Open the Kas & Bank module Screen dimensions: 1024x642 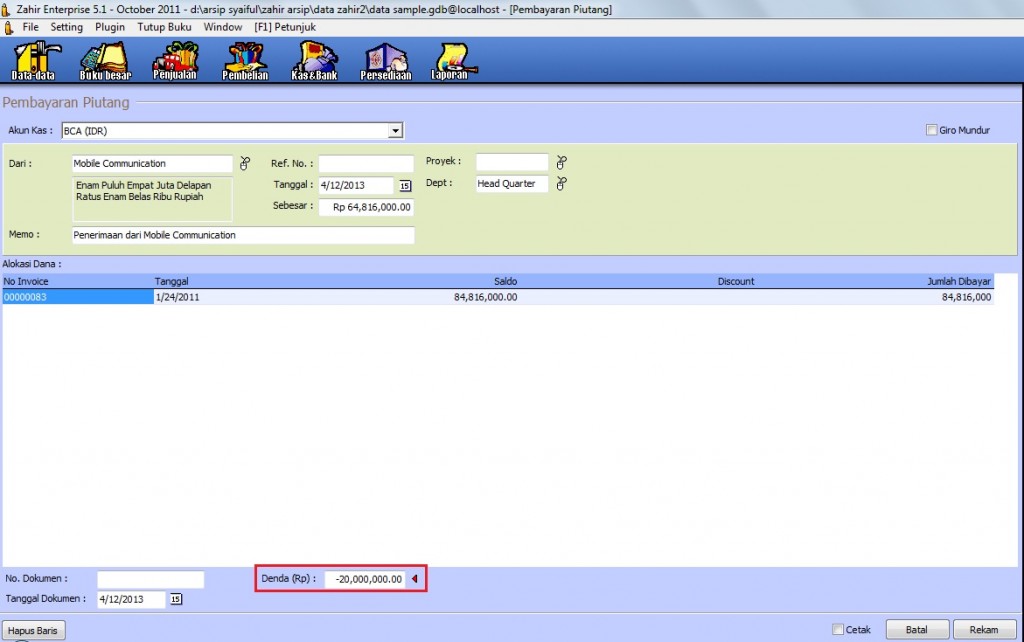(314, 60)
